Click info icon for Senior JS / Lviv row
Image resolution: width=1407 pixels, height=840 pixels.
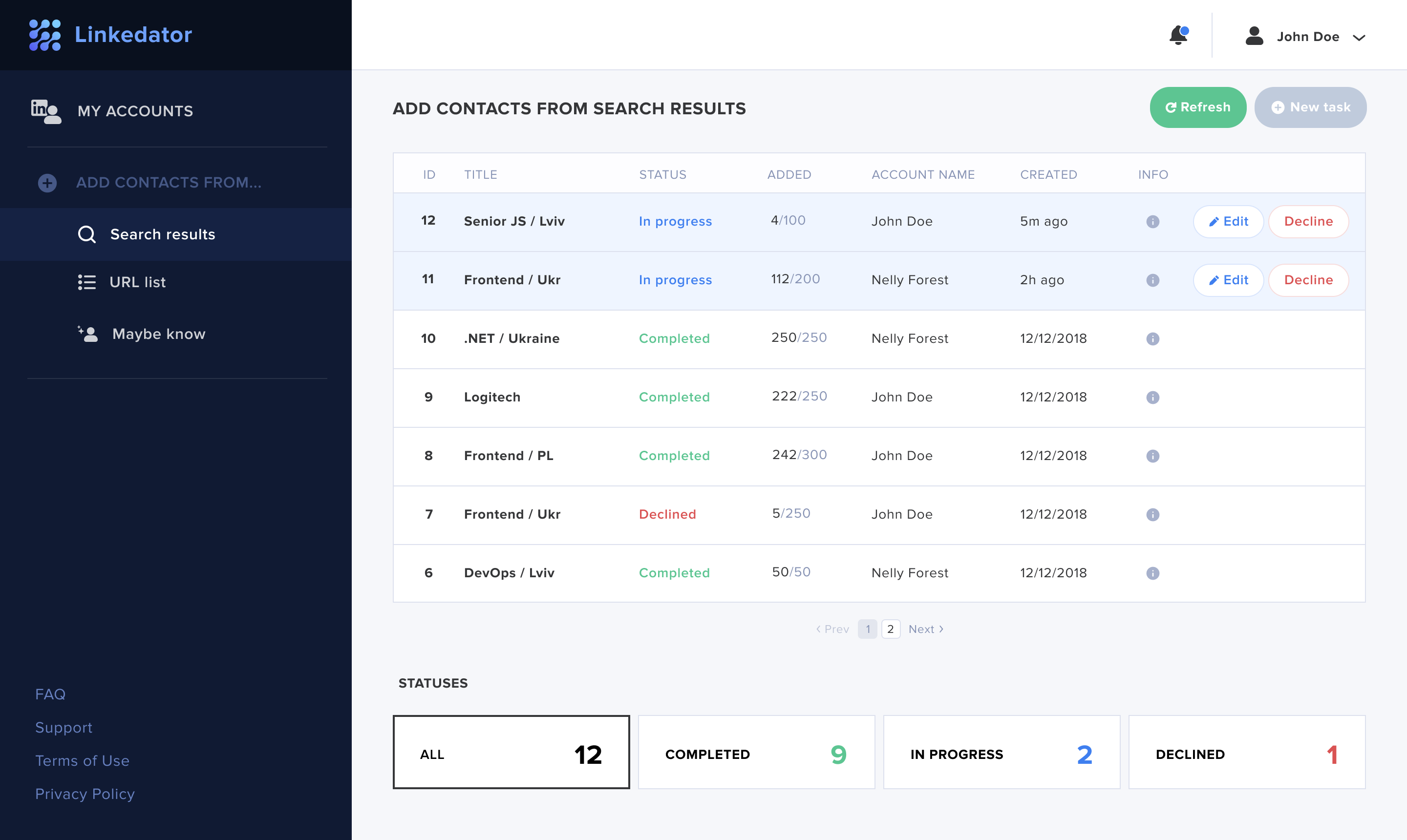tap(1152, 221)
